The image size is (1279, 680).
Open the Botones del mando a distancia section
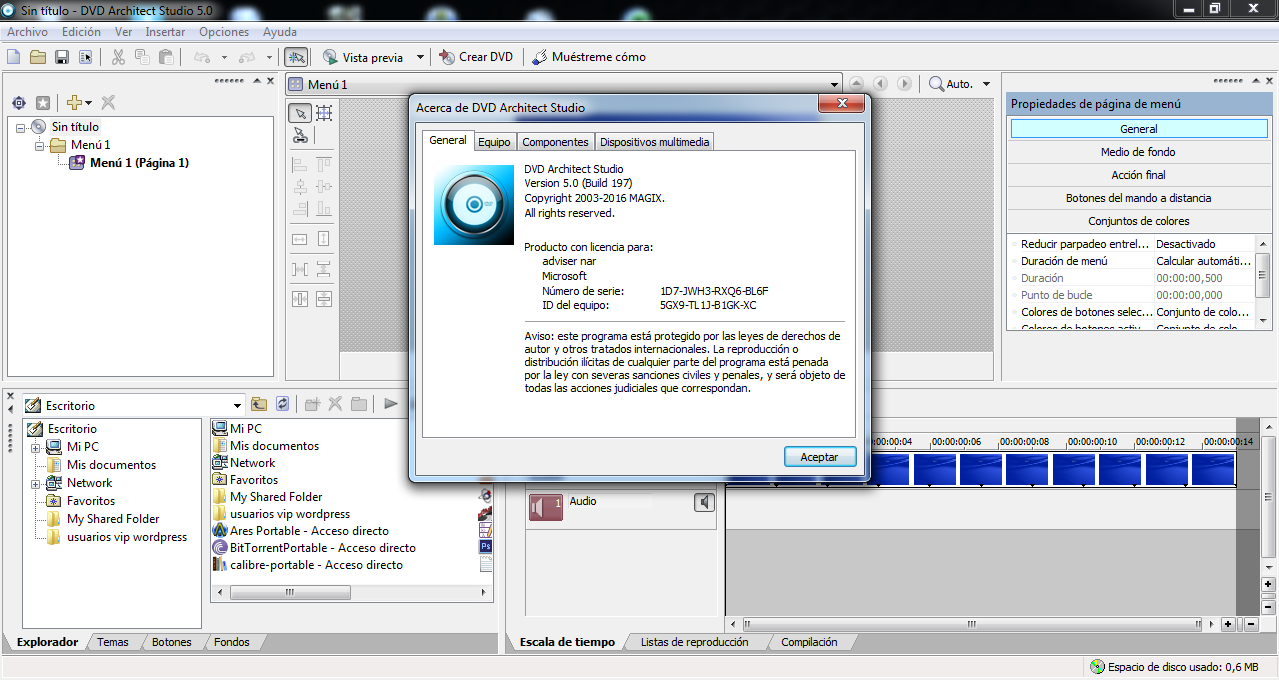click(x=1138, y=198)
